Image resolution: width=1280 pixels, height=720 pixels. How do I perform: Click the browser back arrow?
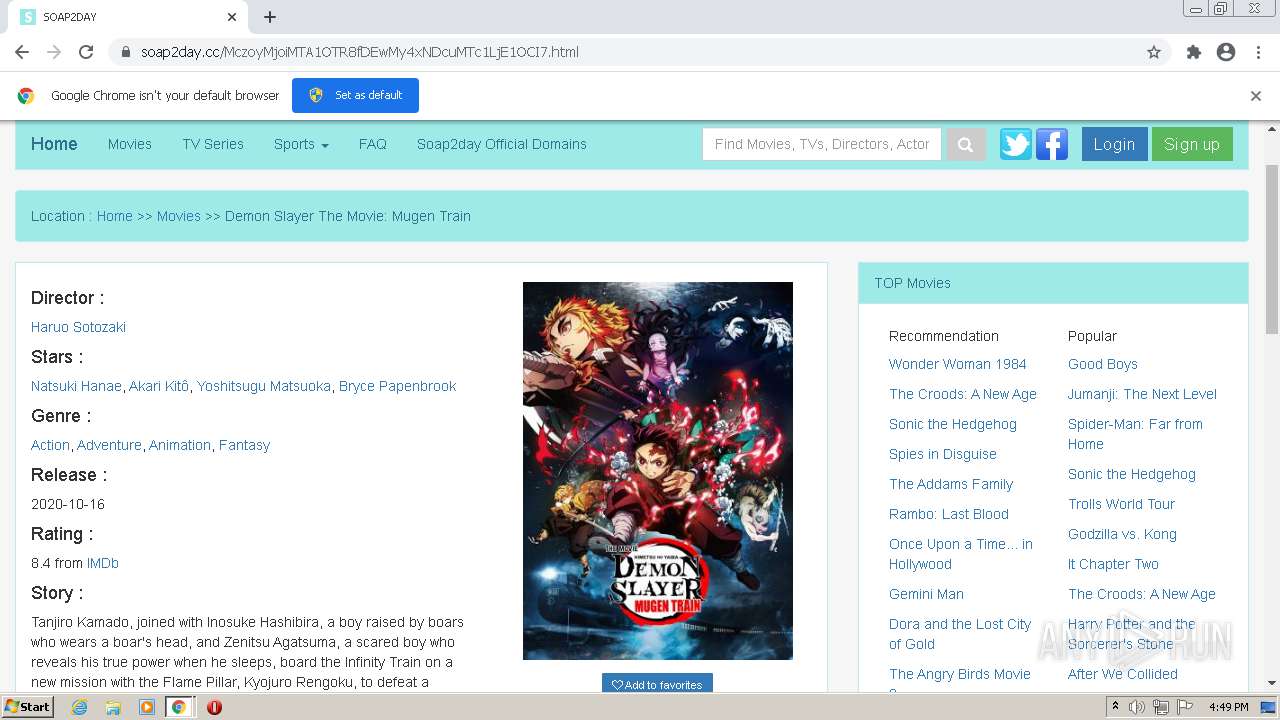(22, 52)
